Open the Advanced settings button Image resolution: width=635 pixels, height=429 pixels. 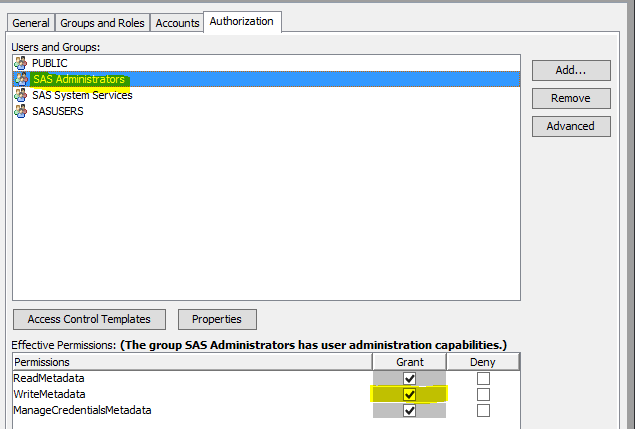(x=571, y=126)
